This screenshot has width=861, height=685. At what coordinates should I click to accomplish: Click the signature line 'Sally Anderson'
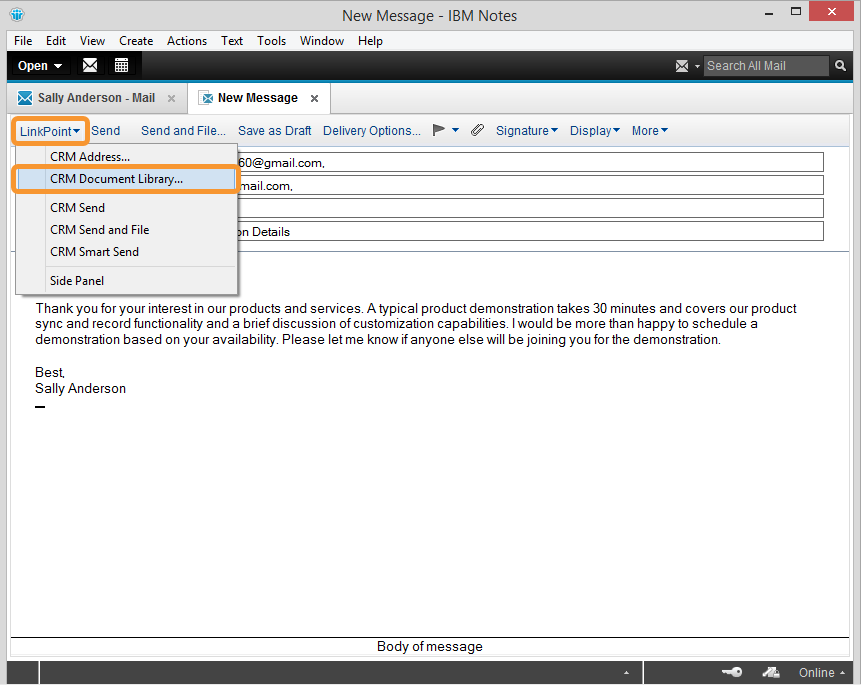(81, 388)
